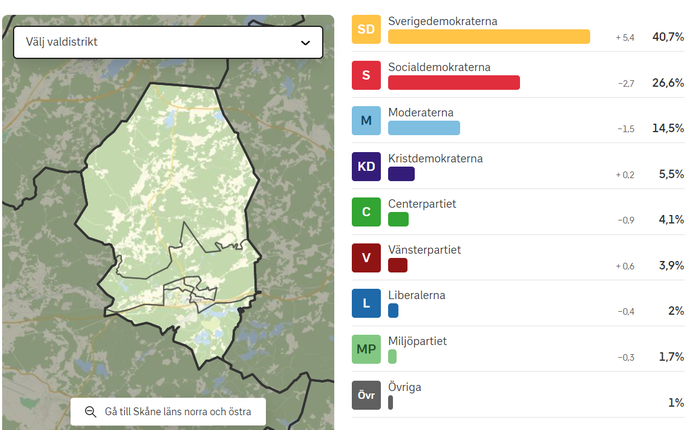Click the Övr party badge
This screenshot has width=700, height=430.
tap(366, 395)
